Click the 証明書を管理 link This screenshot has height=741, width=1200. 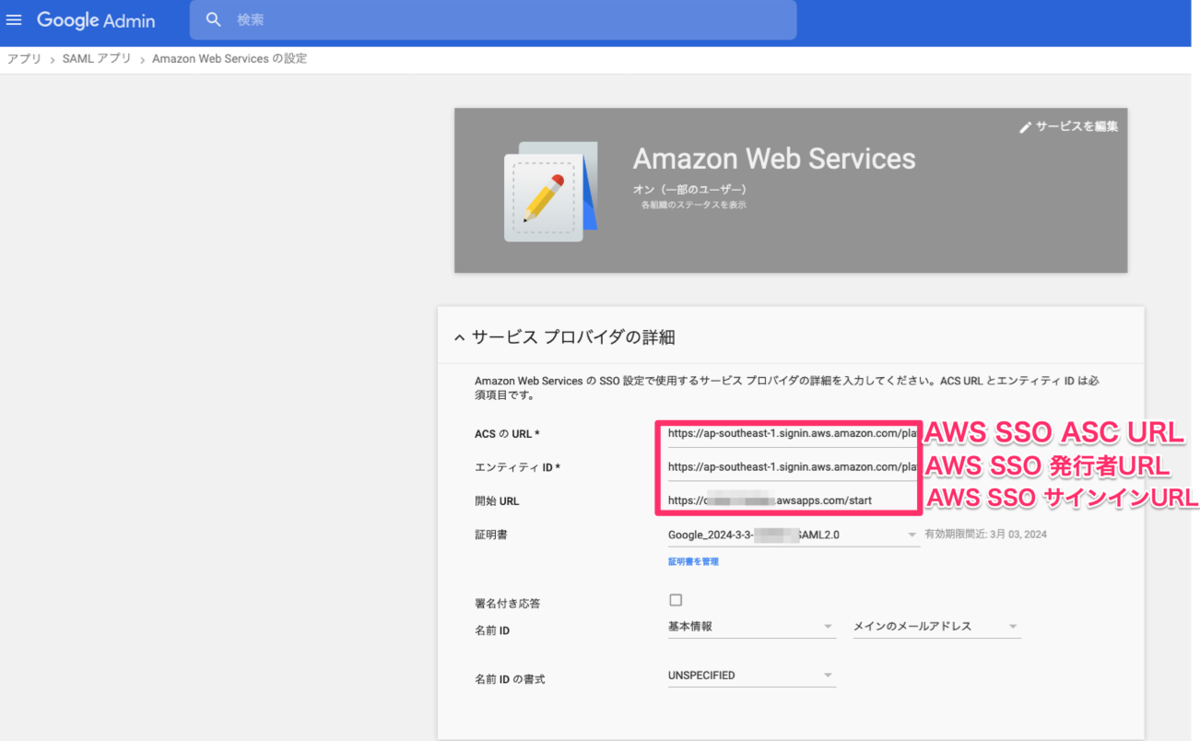[x=693, y=562]
